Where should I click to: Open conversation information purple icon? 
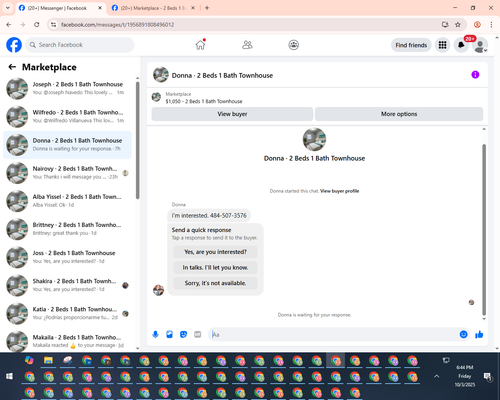pos(475,75)
